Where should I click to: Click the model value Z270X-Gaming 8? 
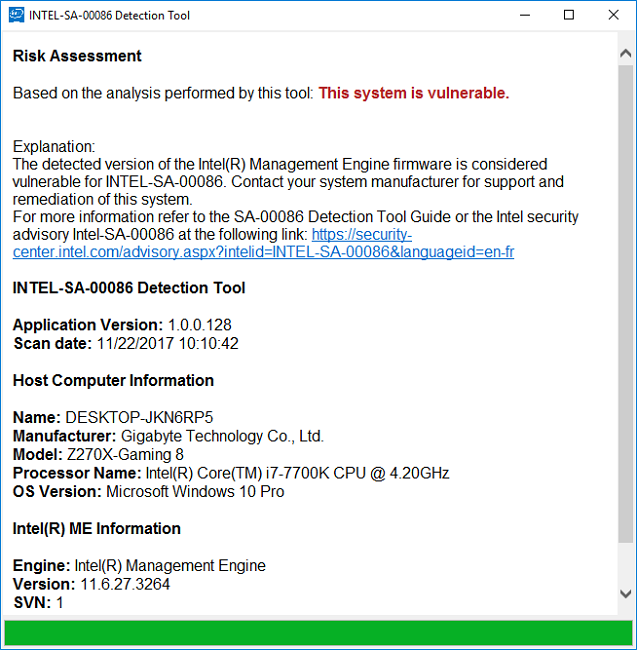[125, 454]
